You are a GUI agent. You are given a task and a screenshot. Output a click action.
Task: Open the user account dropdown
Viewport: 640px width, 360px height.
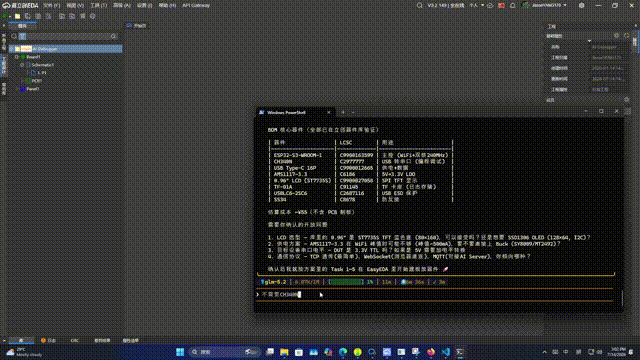544,5
